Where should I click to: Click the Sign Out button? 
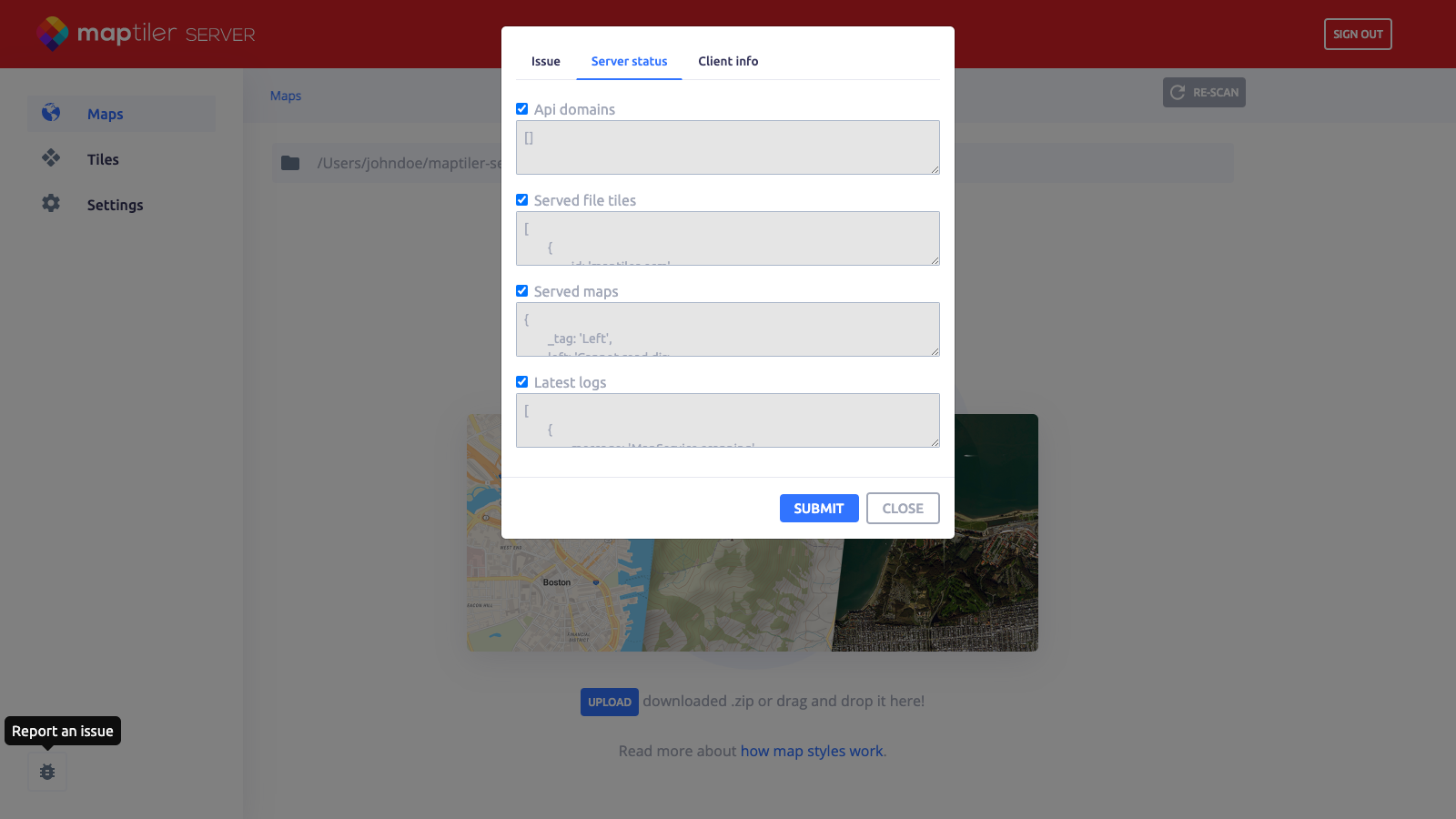coord(1357,34)
